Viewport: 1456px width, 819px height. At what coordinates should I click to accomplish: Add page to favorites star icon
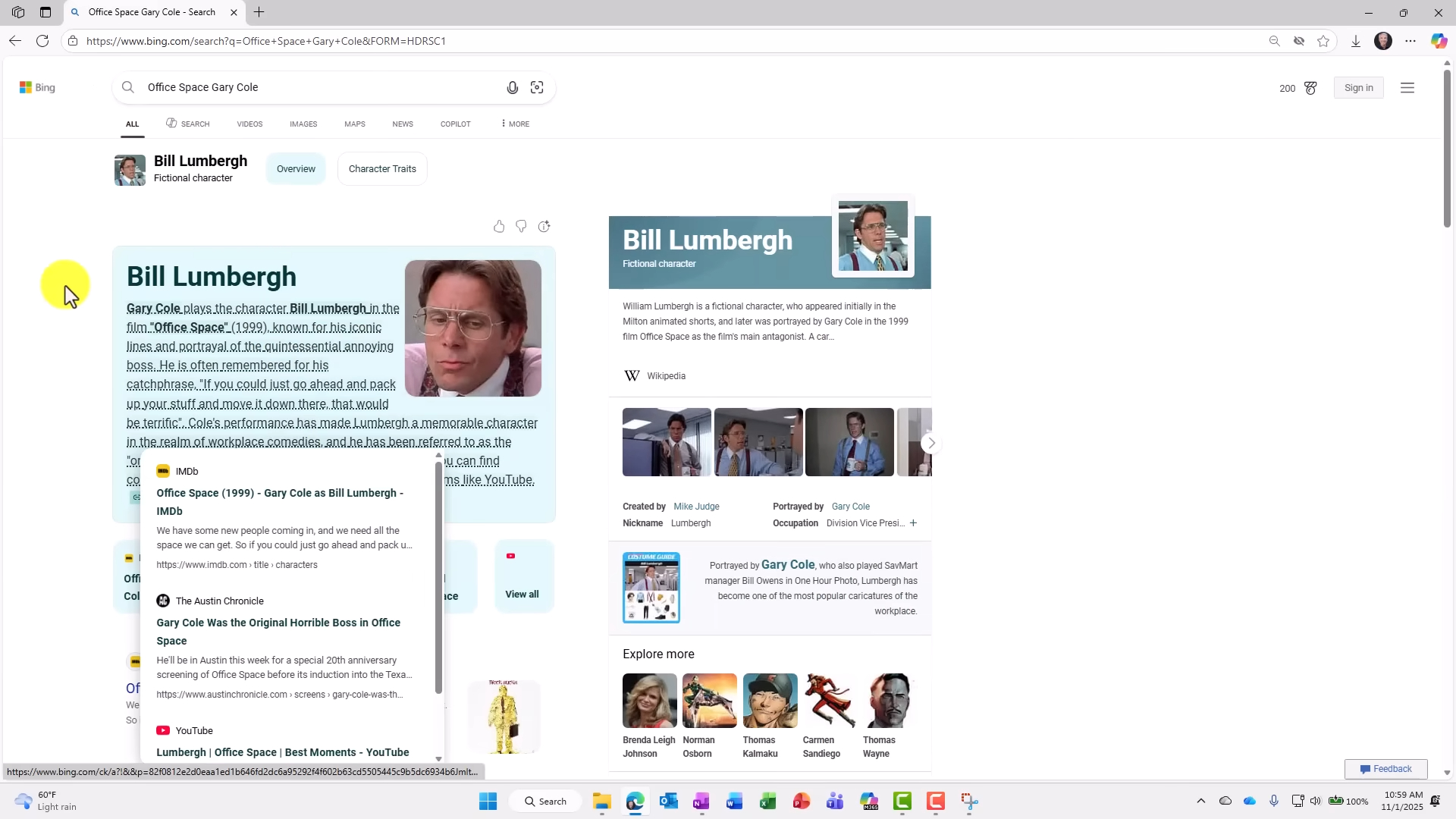point(1323,41)
